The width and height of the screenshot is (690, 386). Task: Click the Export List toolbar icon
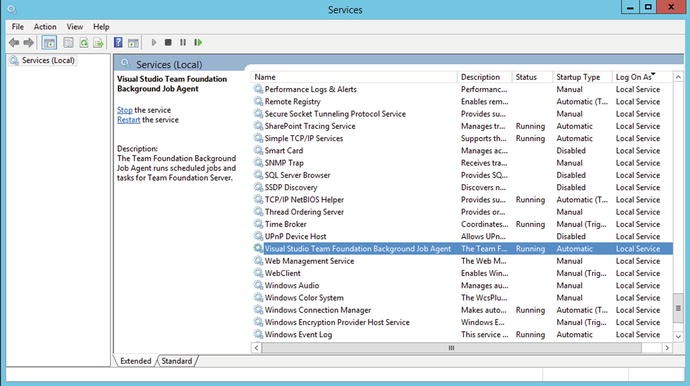99,43
